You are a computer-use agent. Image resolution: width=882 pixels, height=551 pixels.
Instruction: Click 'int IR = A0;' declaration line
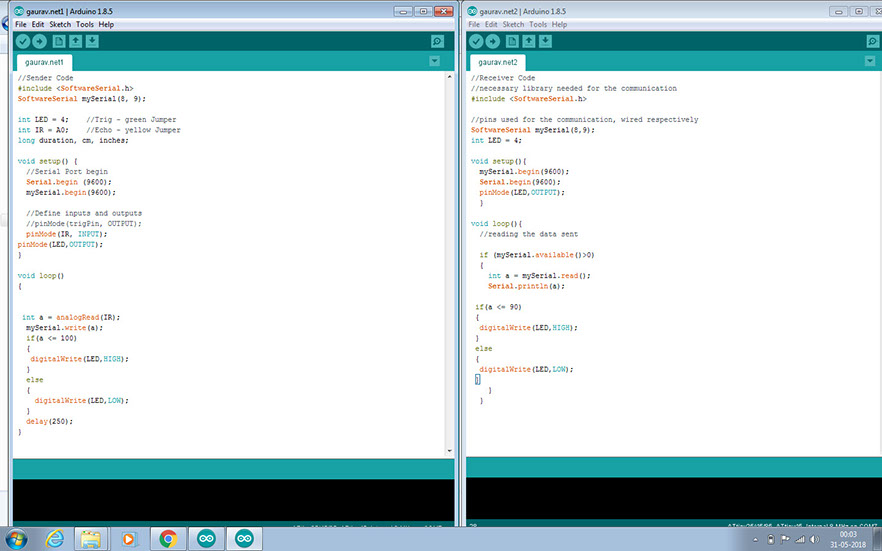pos(43,130)
